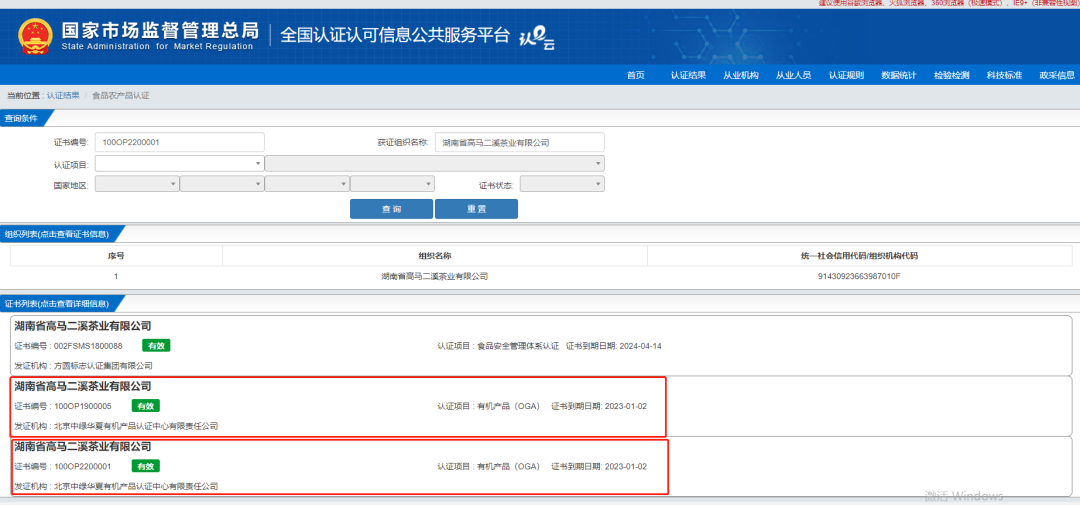Open certificate card 100OP2200001
Viewport: 1080px width, 505px height.
tap(541, 466)
